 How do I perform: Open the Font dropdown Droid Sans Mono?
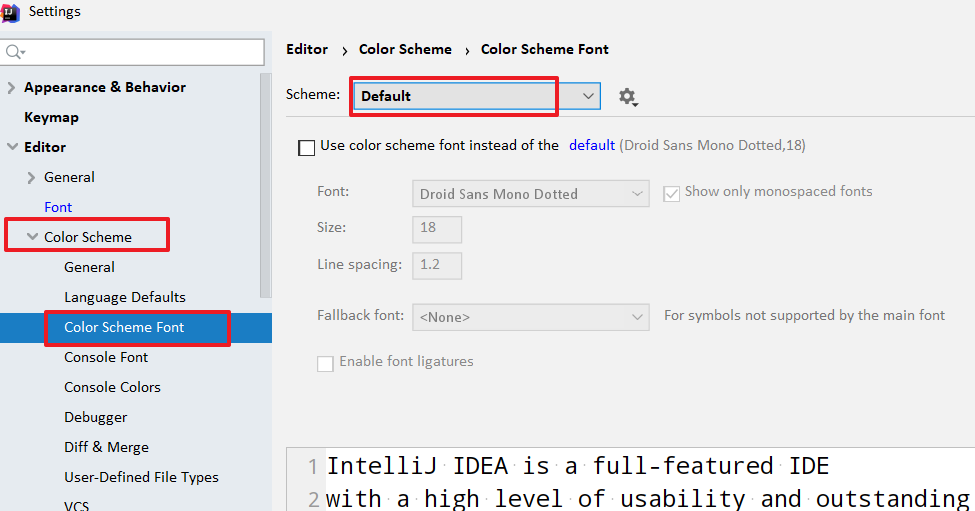click(x=530, y=193)
